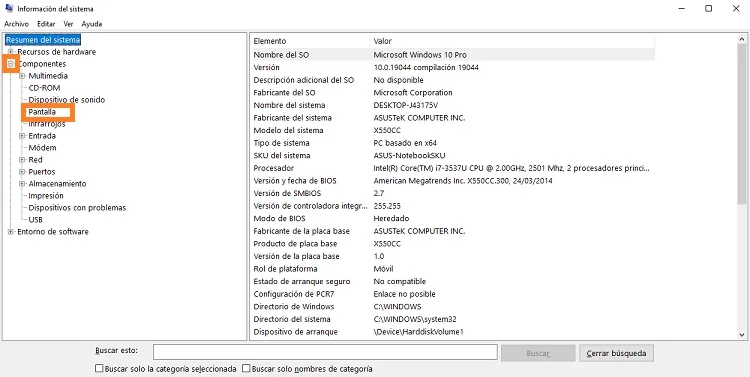Expand the Puertos node
The width and height of the screenshot is (750, 377).
click(22, 172)
